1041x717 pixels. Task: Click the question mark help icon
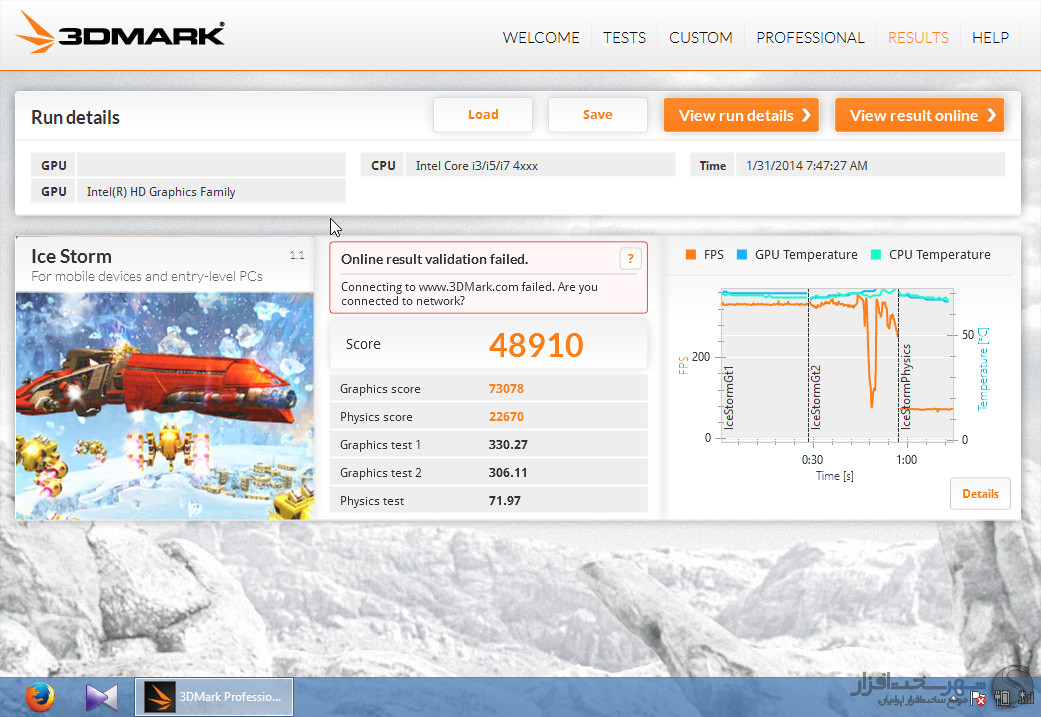coord(630,259)
